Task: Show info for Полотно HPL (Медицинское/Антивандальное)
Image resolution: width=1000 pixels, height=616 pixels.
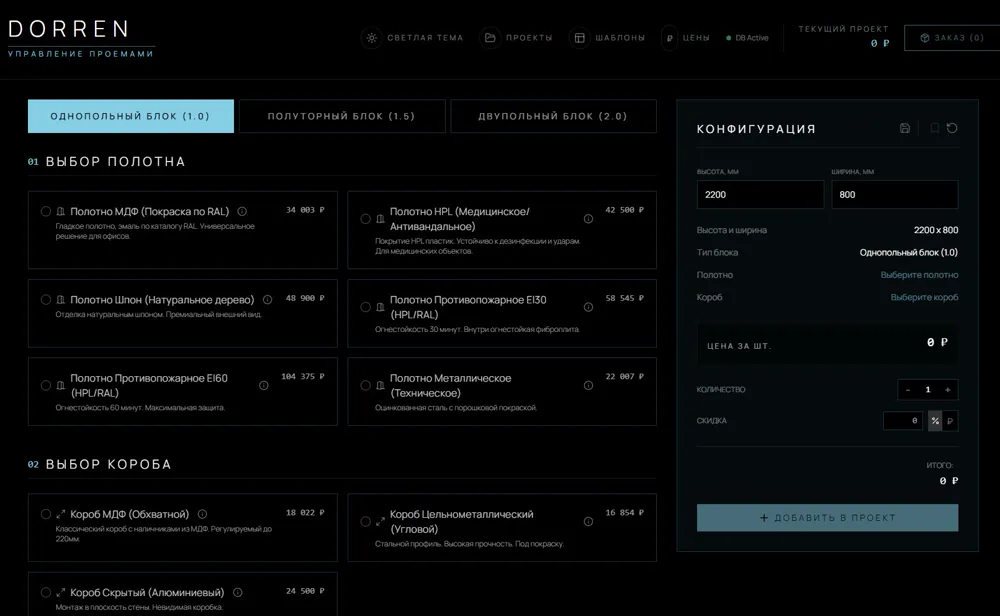Action: (588, 219)
